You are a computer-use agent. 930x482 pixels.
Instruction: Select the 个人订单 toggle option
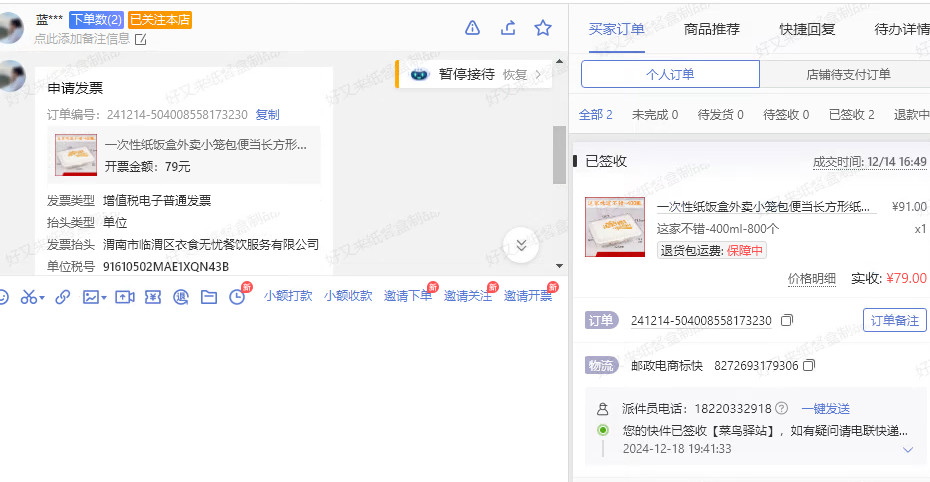pos(670,75)
